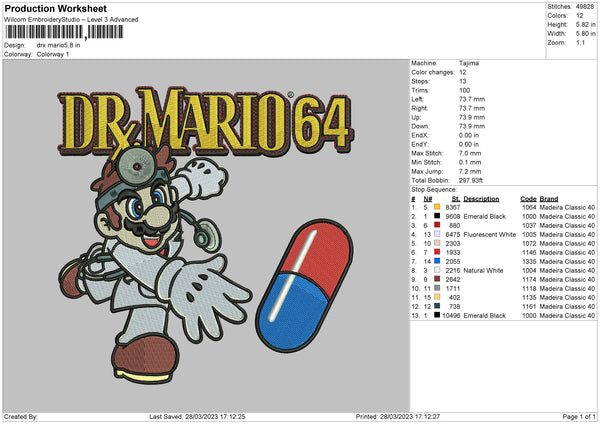Click the 'Stop Sequence:' heading
Screen dimensions: 600x424
point(434,190)
